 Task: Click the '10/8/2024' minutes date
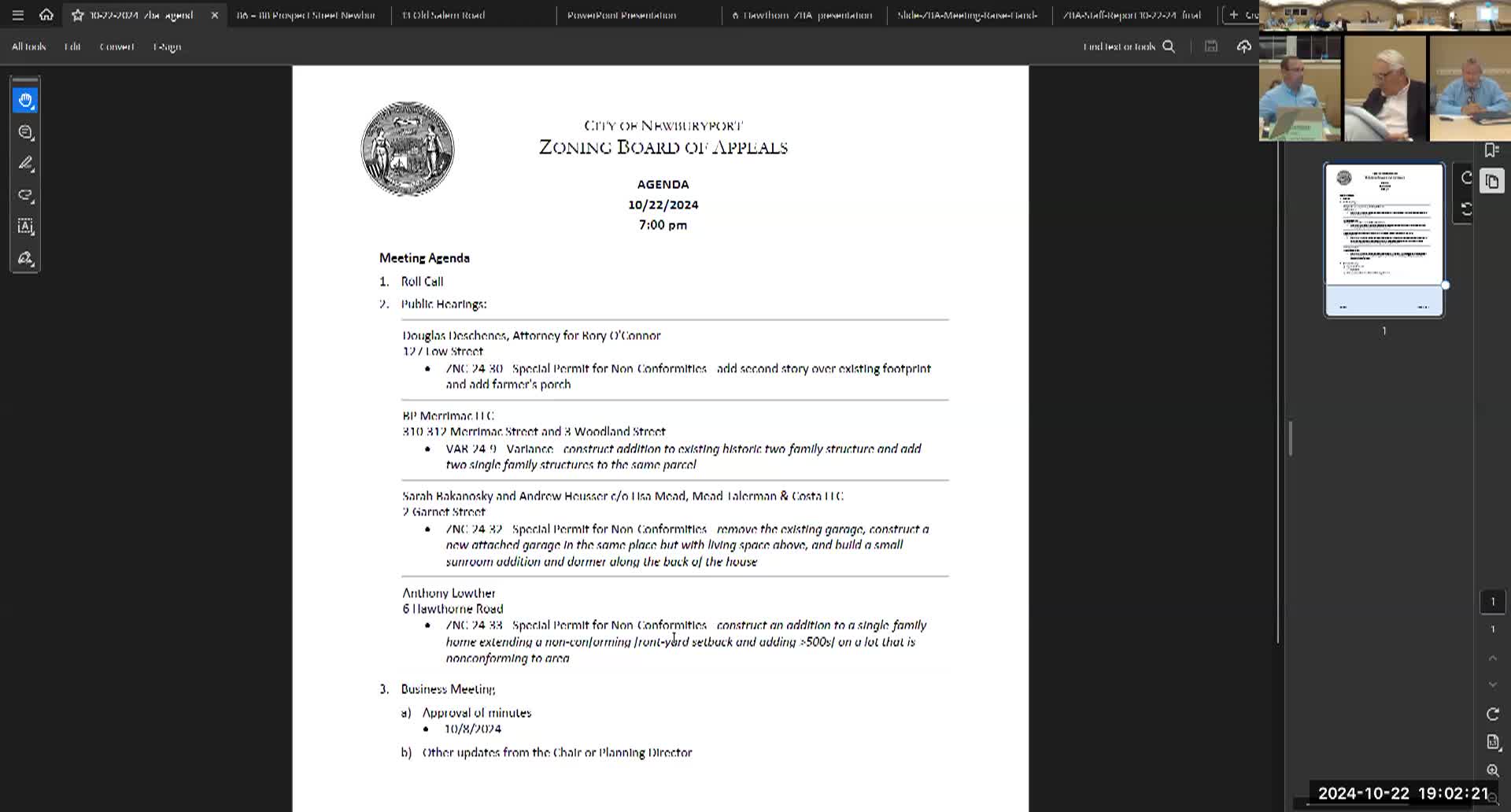click(472, 729)
